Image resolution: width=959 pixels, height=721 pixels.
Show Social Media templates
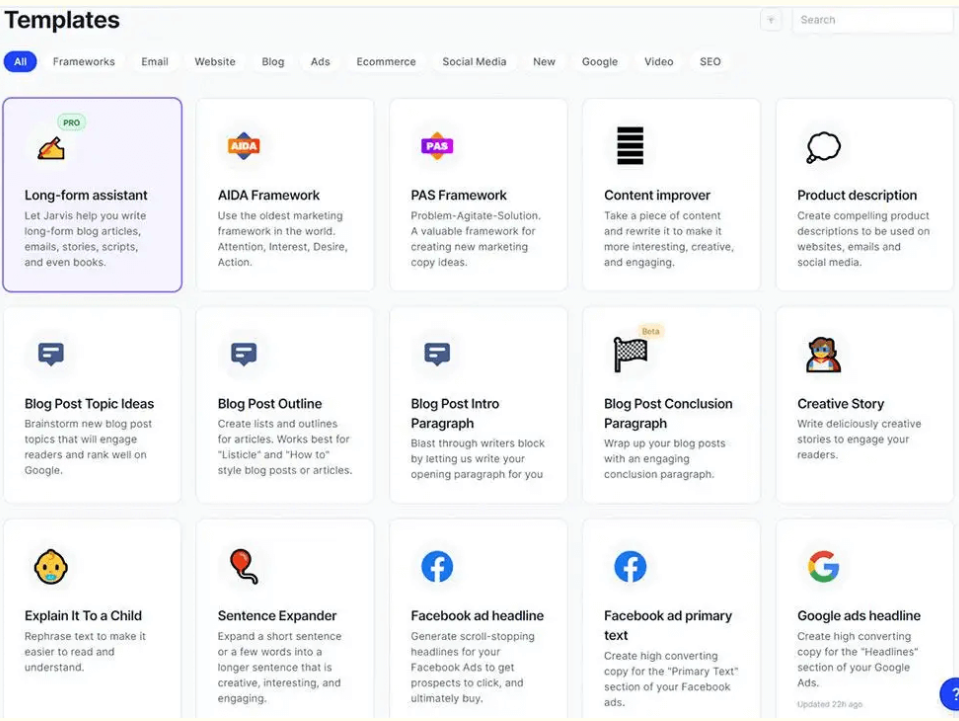[474, 62]
